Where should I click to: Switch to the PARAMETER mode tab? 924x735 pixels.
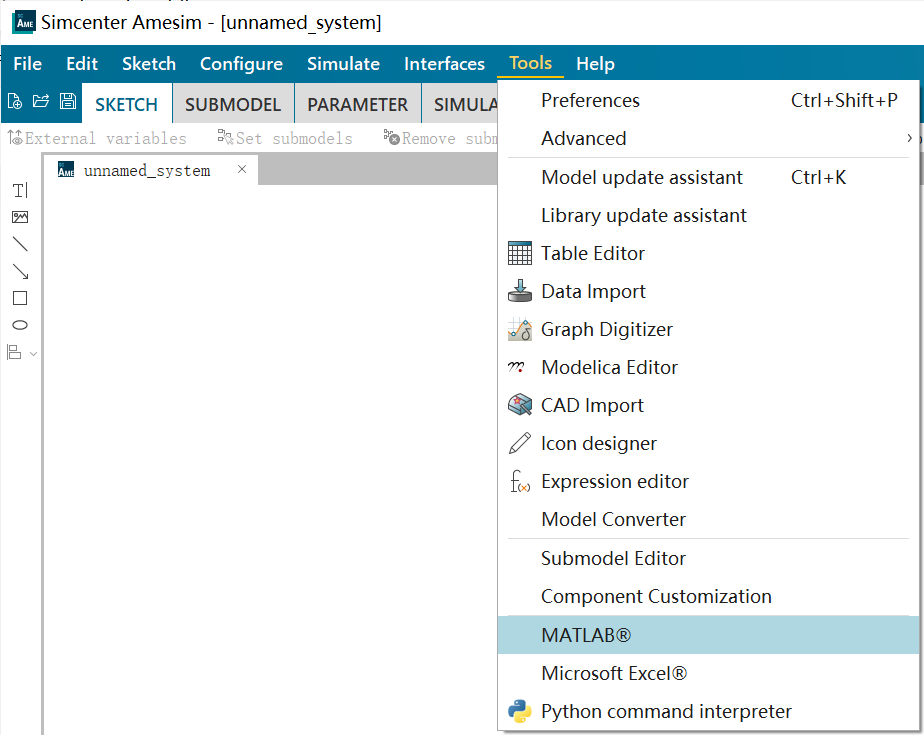click(x=357, y=105)
